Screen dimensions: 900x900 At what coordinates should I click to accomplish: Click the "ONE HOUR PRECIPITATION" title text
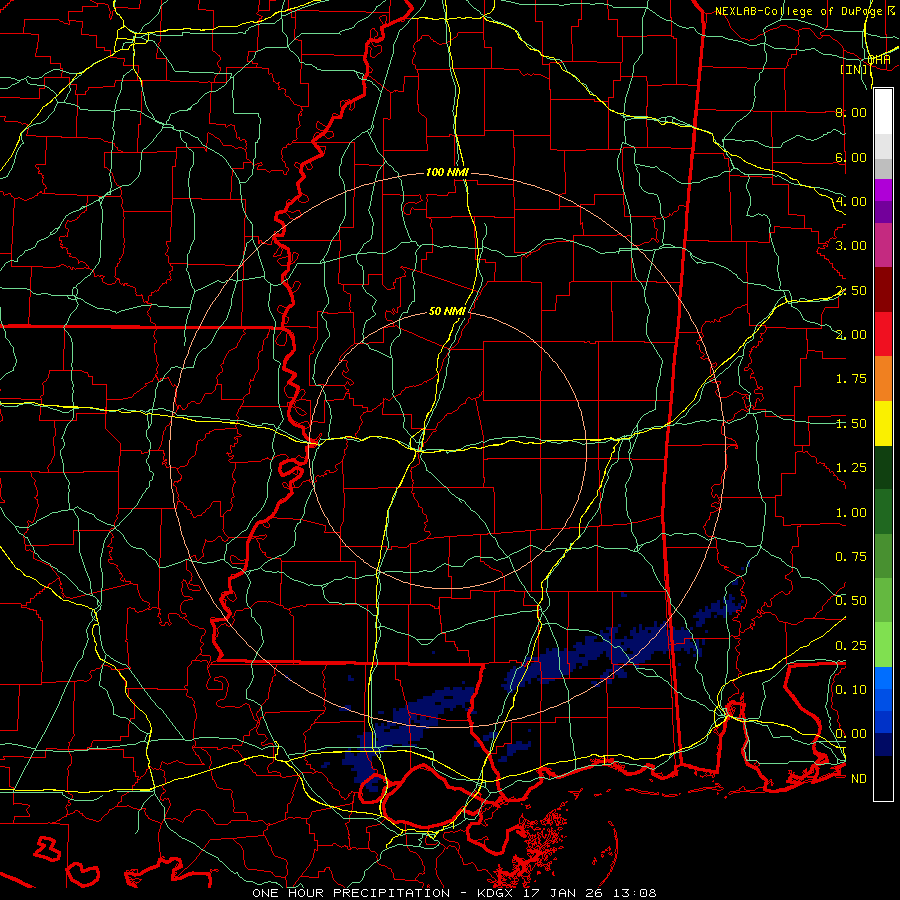351,893
